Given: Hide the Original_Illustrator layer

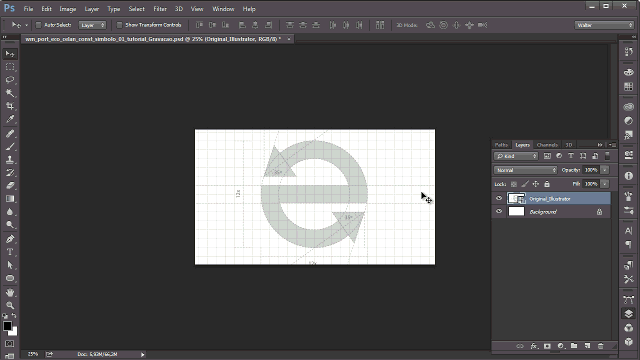Looking at the screenshot, I should coord(499,198).
